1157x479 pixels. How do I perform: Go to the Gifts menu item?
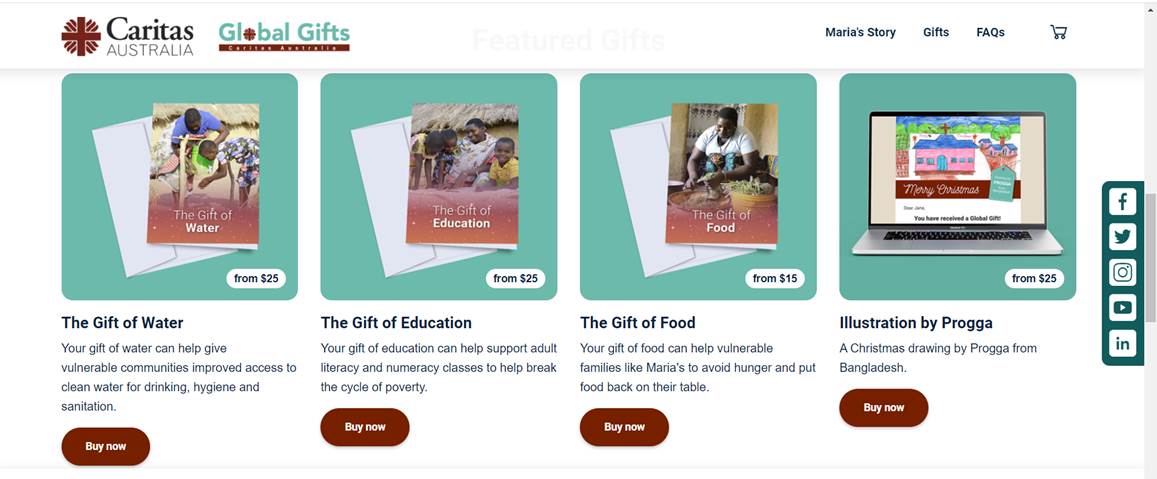[936, 32]
